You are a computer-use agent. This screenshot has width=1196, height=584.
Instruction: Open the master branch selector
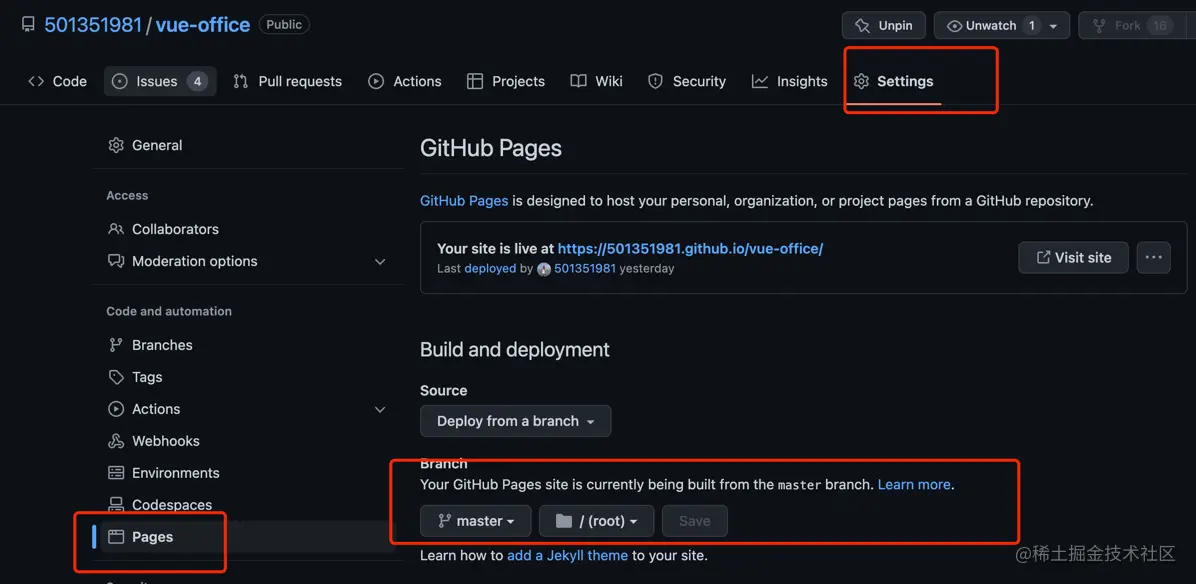(x=475, y=520)
